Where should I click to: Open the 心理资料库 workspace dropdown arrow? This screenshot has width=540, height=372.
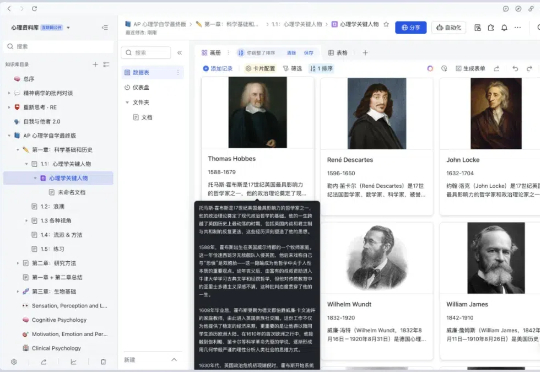(x=68, y=28)
